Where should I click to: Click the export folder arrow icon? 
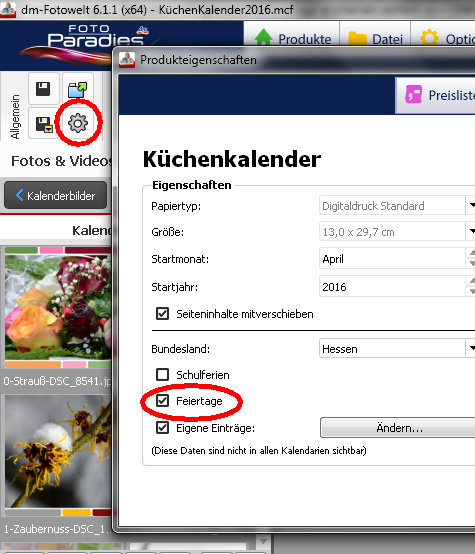click(77, 90)
